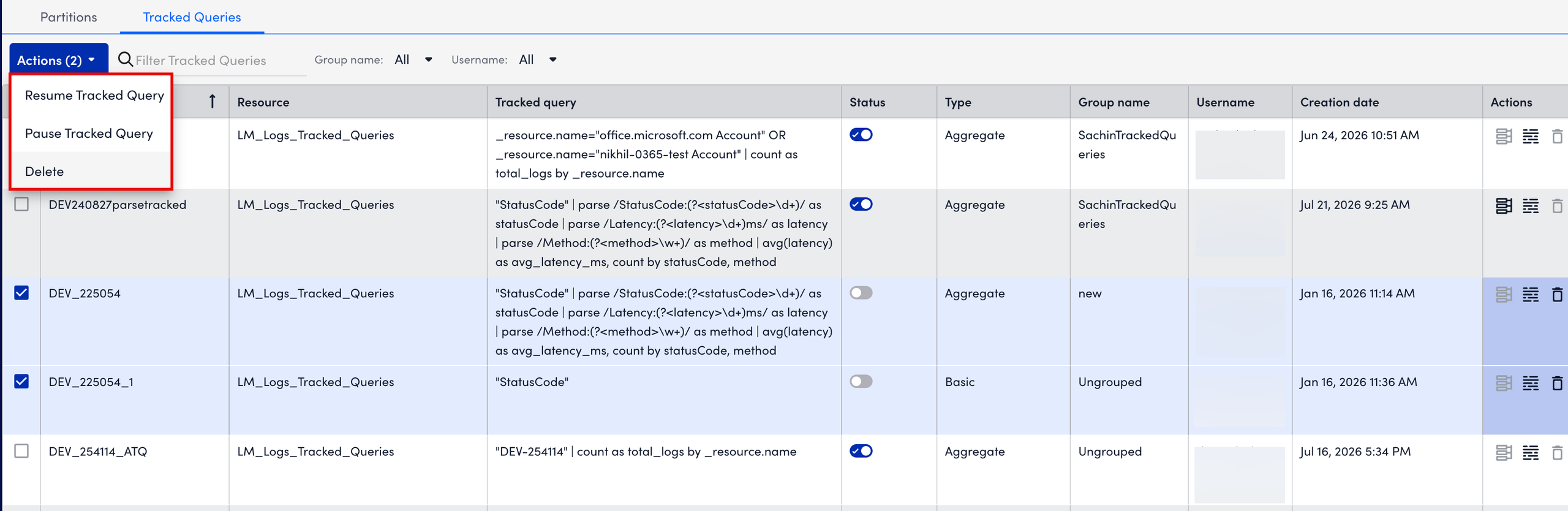Select Delete in the Actions menu

(x=91, y=172)
